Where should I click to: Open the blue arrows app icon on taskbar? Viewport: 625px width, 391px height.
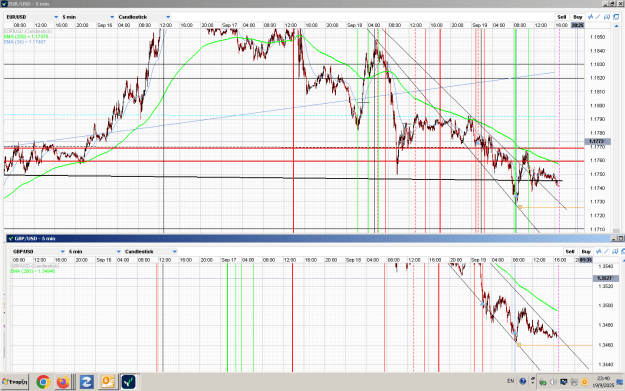[x=86, y=382]
